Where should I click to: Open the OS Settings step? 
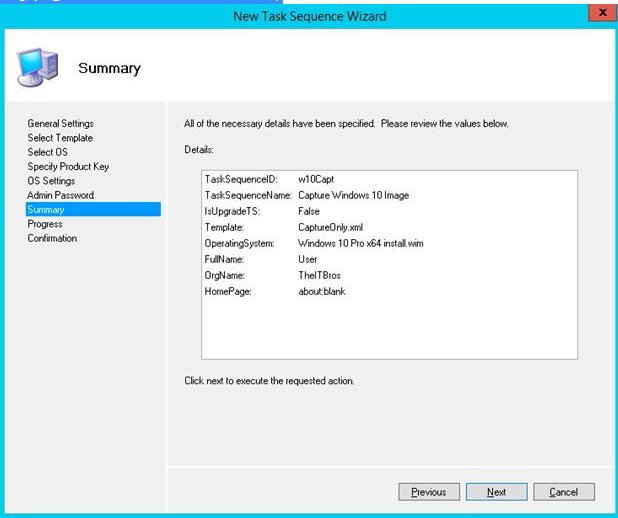point(51,181)
